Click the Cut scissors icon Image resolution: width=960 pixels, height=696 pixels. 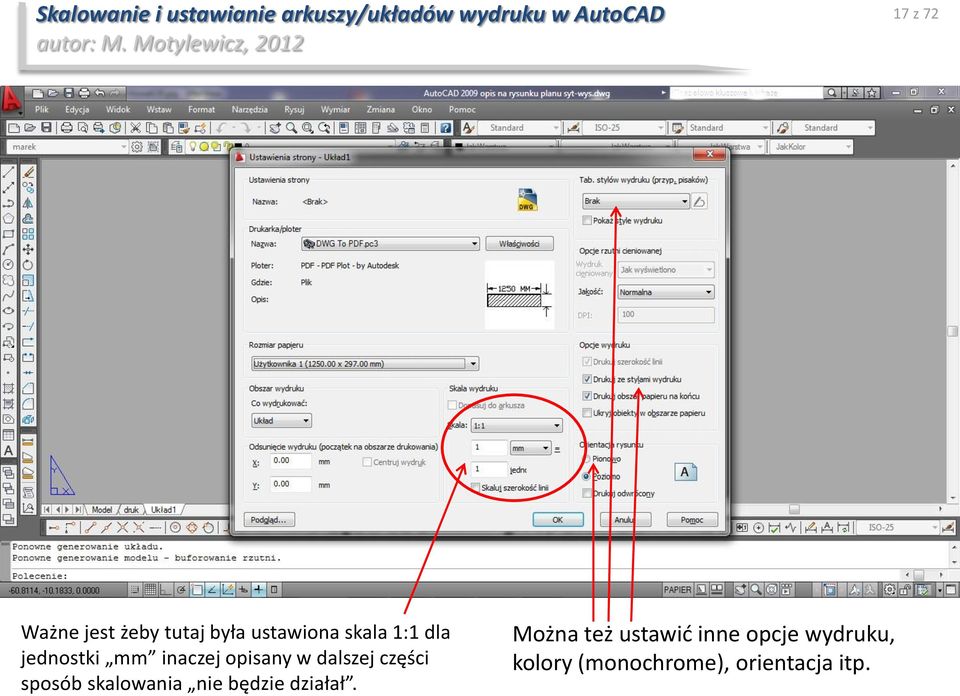click(135, 128)
